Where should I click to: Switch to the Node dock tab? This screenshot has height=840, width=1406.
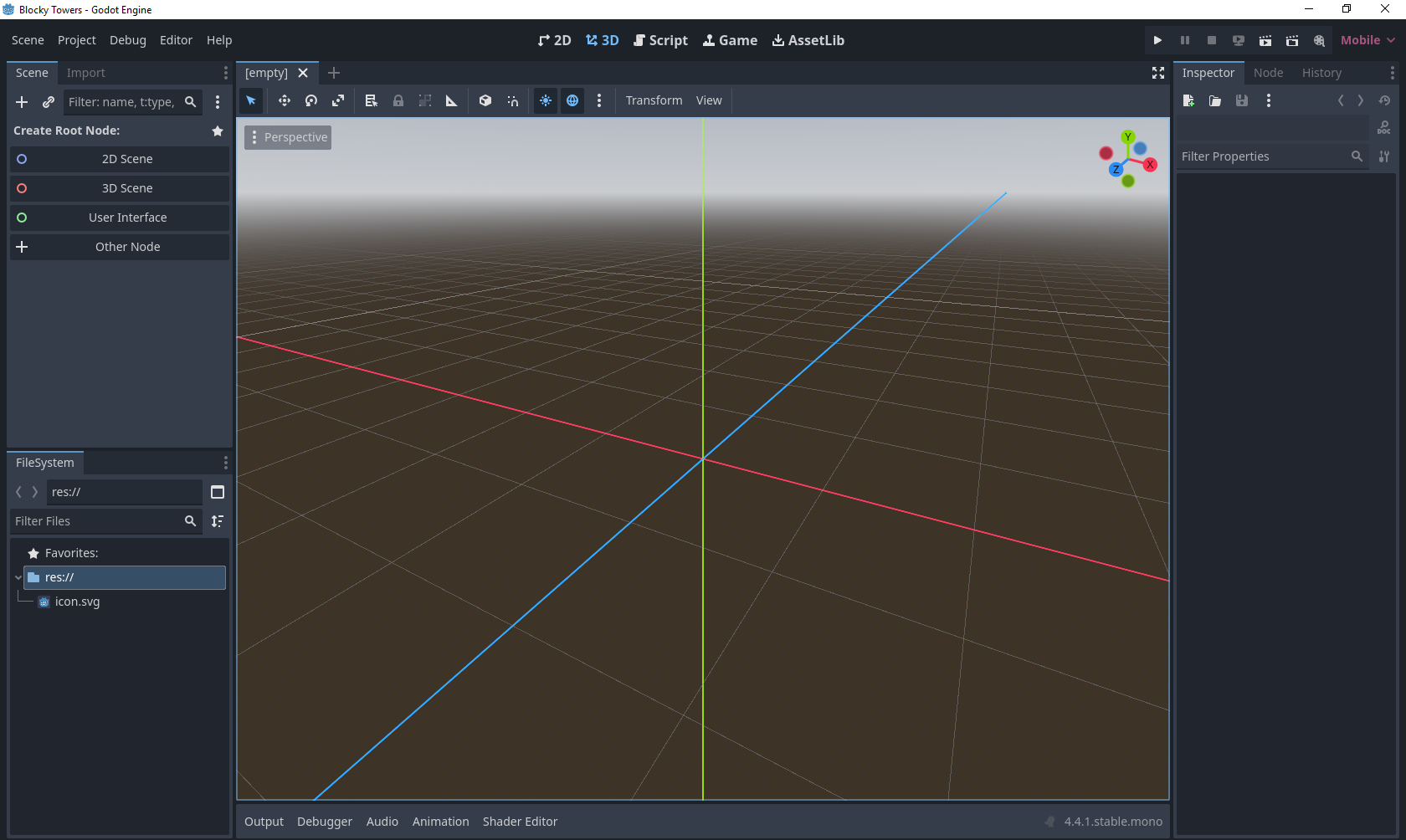pos(1268,73)
